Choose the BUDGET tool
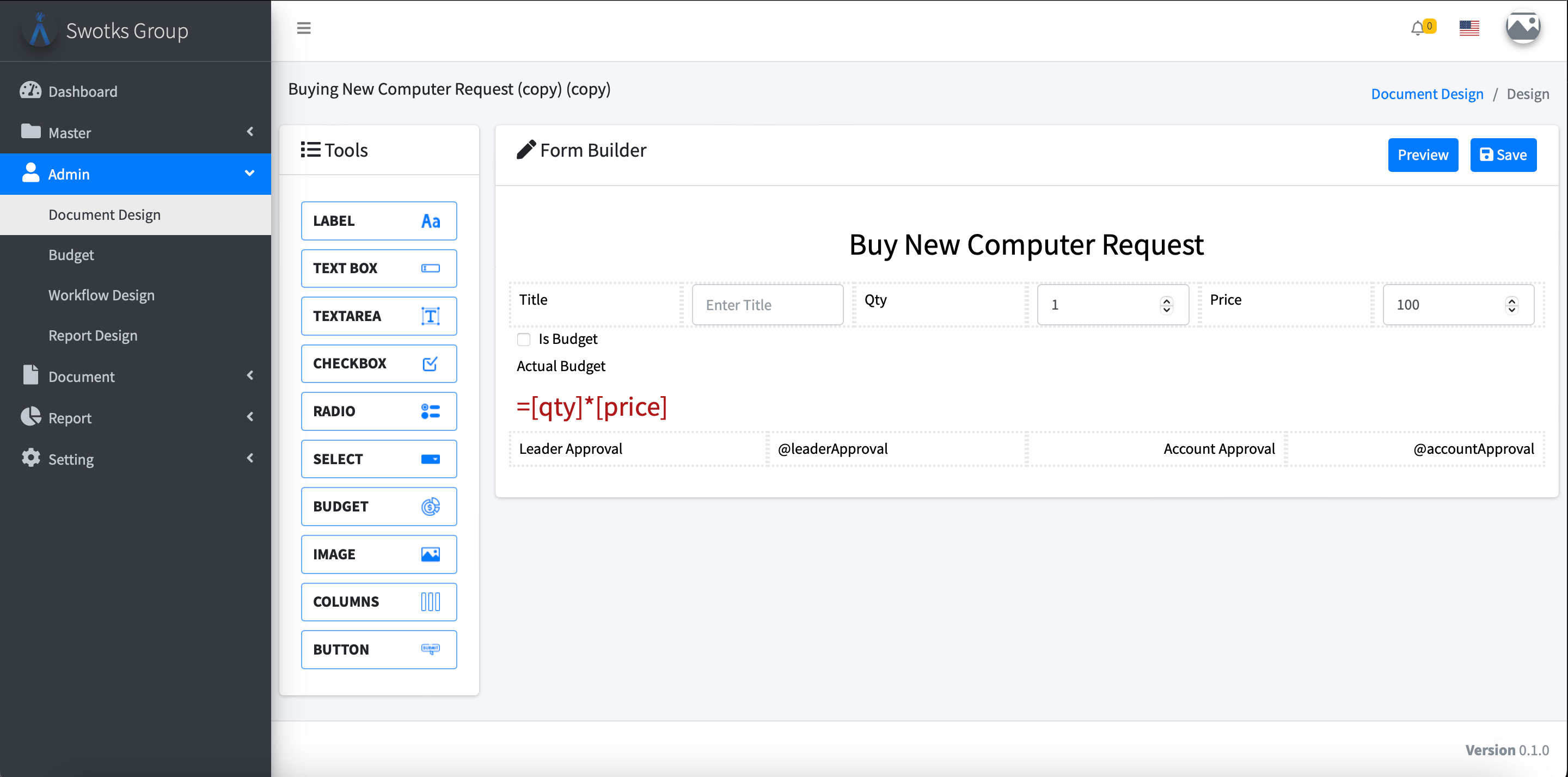This screenshot has height=777, width=1568. (x=378, y=506)
